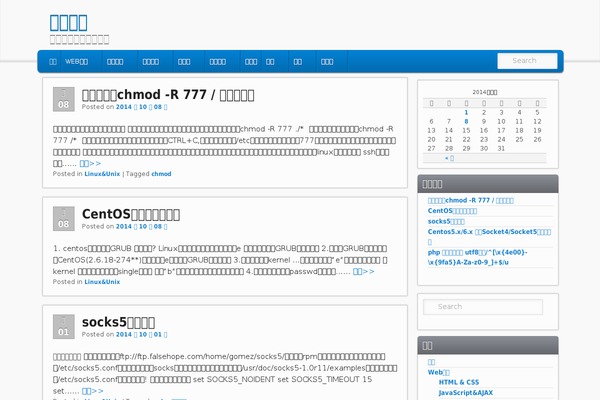Viewport: 600px width, 400px height.
Task: Click the search field in the blue navigation bar
Action: coord(527,61)
